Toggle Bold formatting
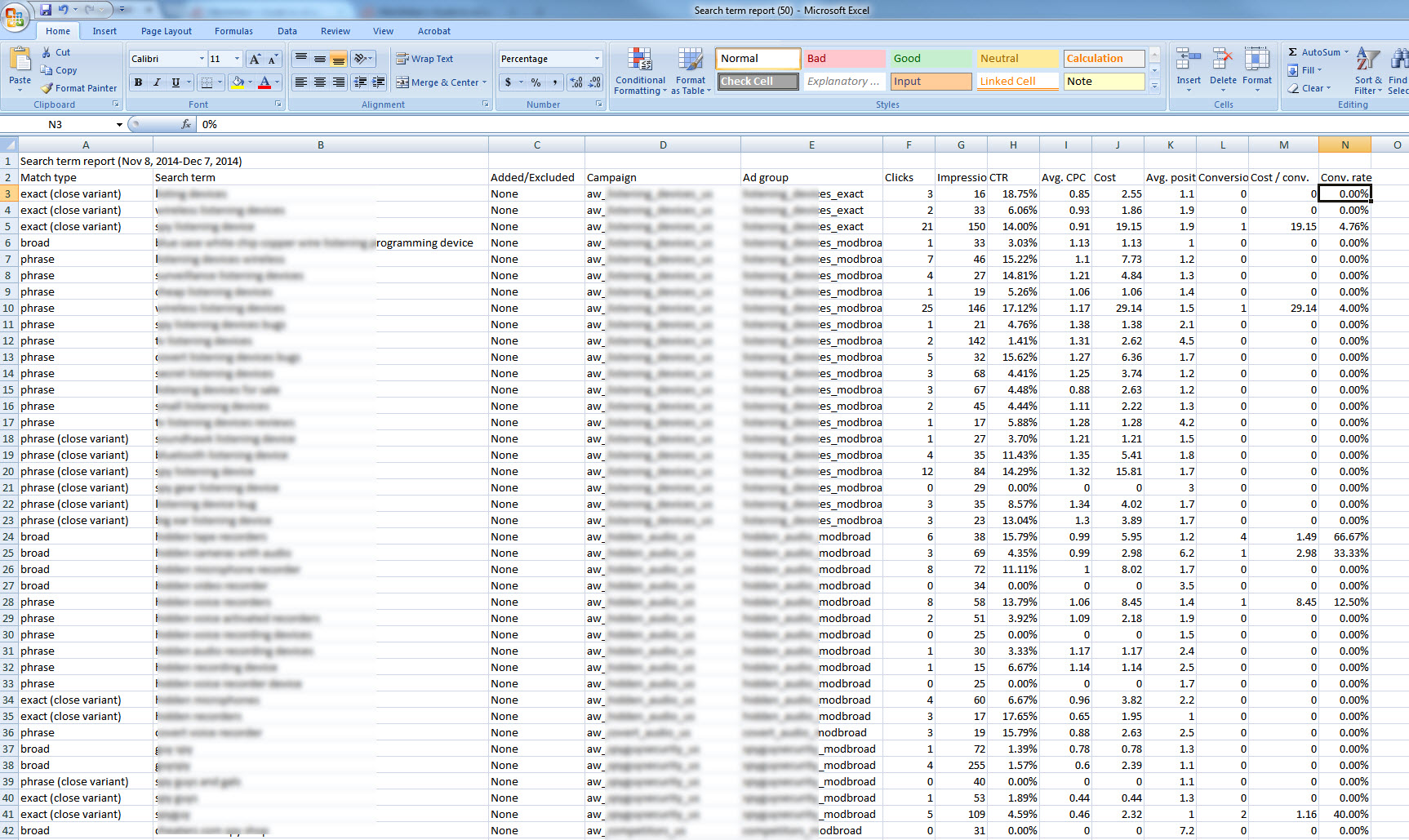Screen dimensions: 1409x840 138,82
